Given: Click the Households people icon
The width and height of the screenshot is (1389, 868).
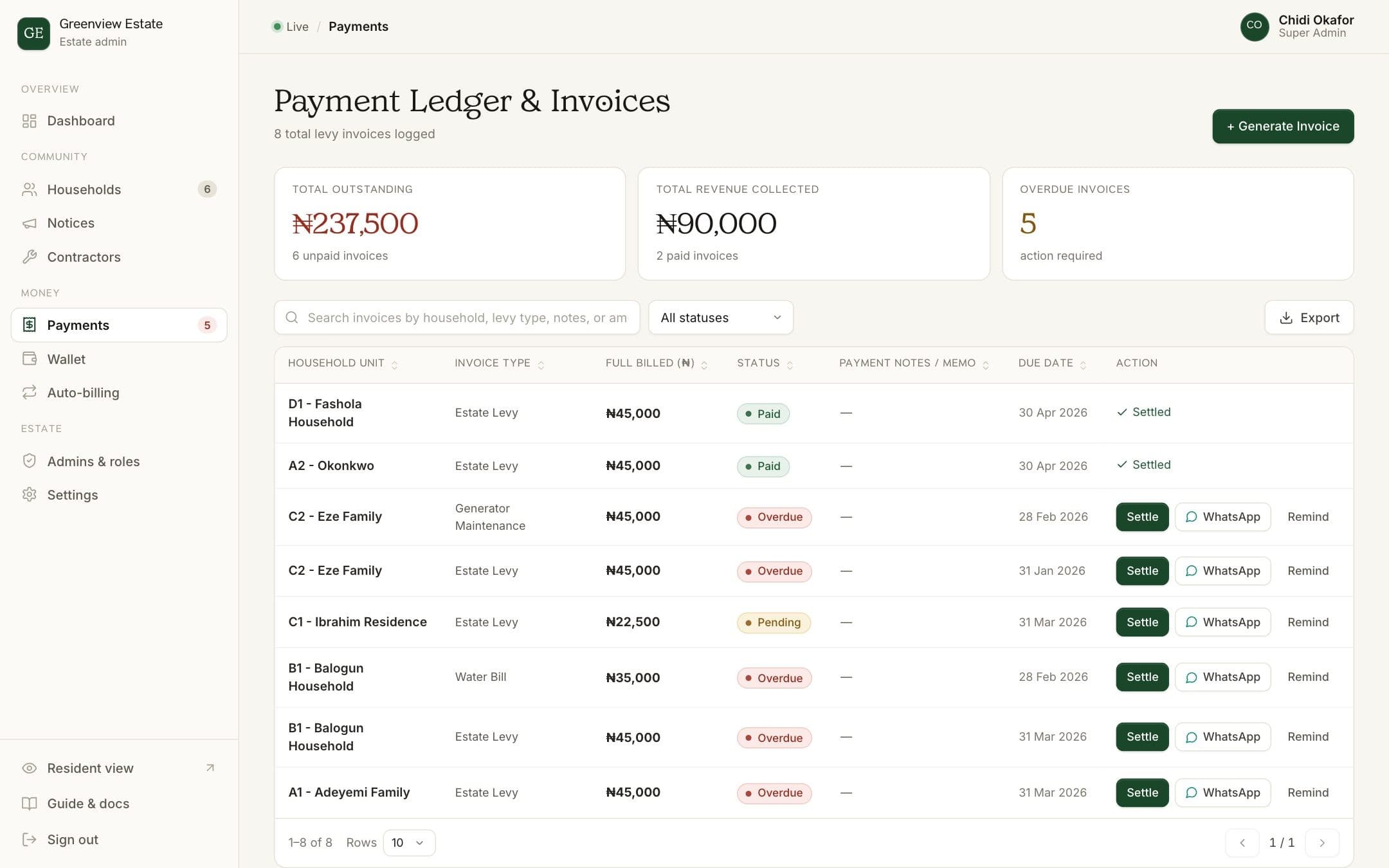Looking at the screenshot, I should tap(29, 189).
